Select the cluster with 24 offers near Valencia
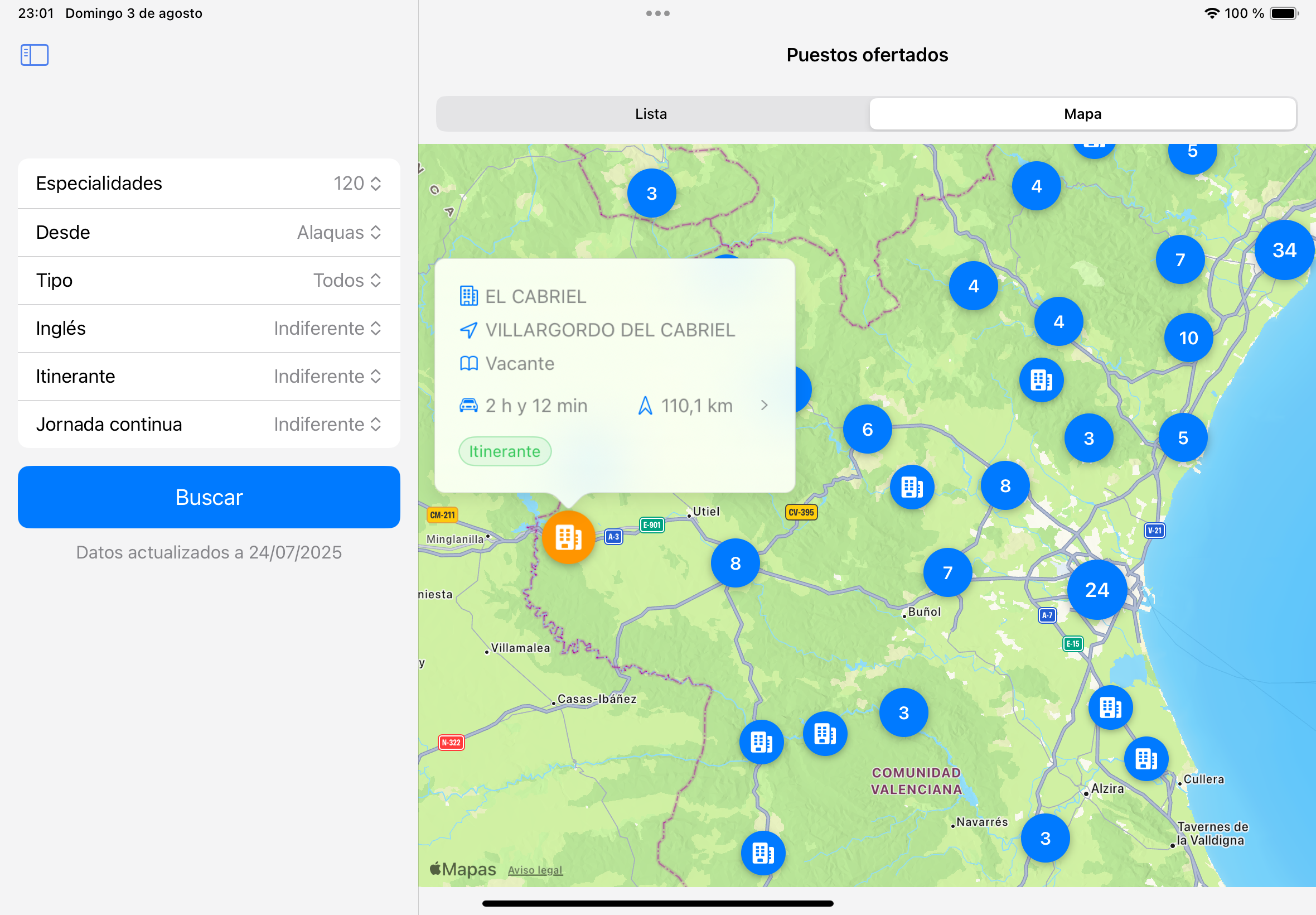Screen dimensions: 1316x915 tap(1096, 590)
